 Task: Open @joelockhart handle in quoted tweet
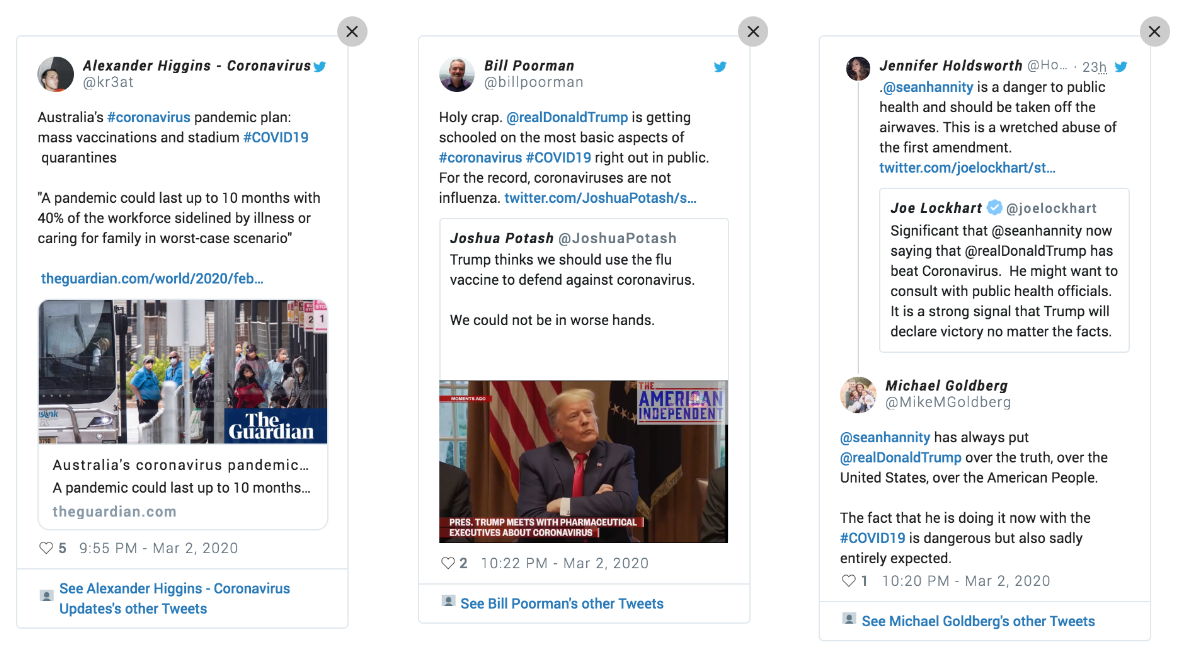click(x=1051, y=208)
